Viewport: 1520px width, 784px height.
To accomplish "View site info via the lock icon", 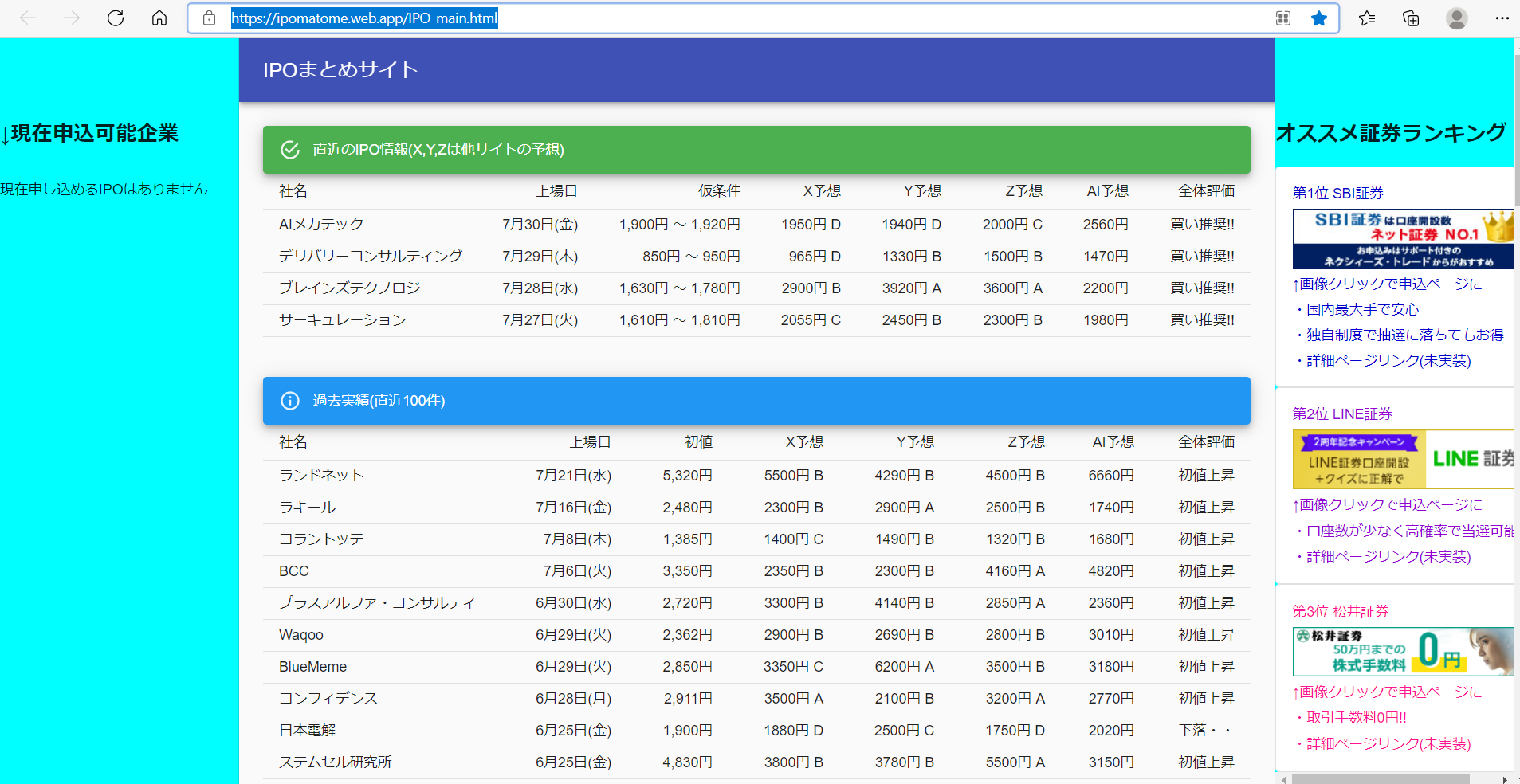I will 210,18.
